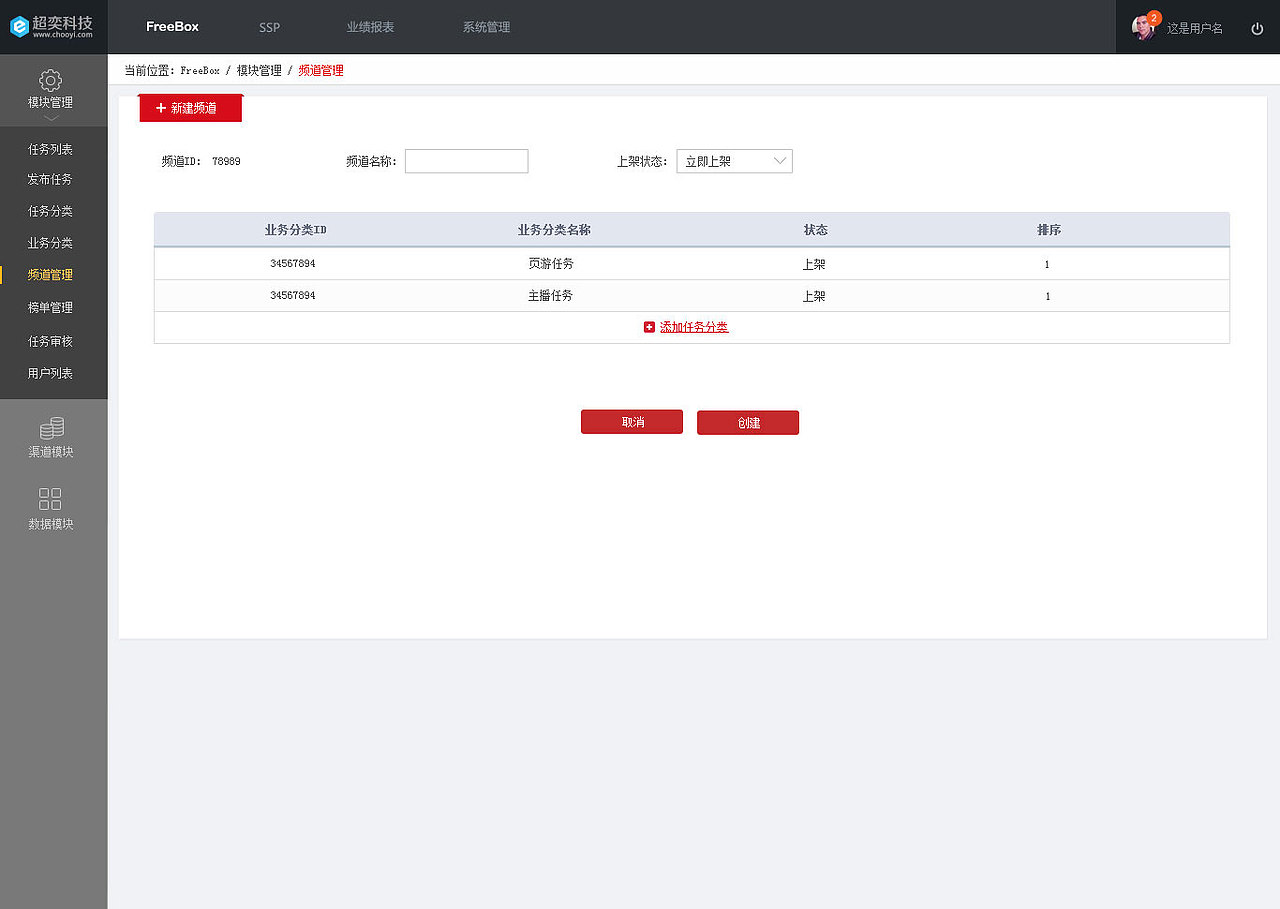Go to 发布任务 in sidebar
The width and height of the screenshot is (1280, 909).
50,180
